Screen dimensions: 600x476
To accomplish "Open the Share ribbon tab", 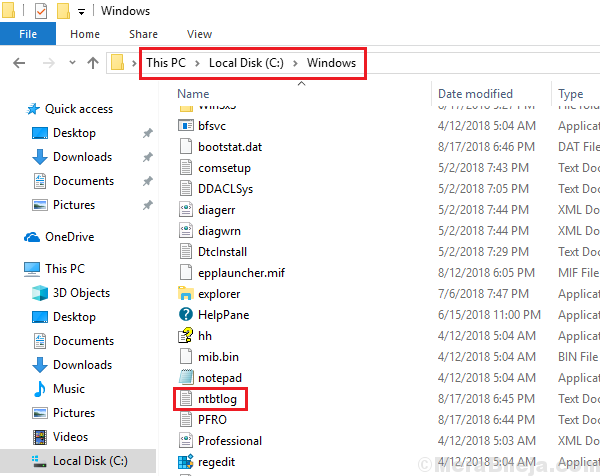I will (143, 34).
